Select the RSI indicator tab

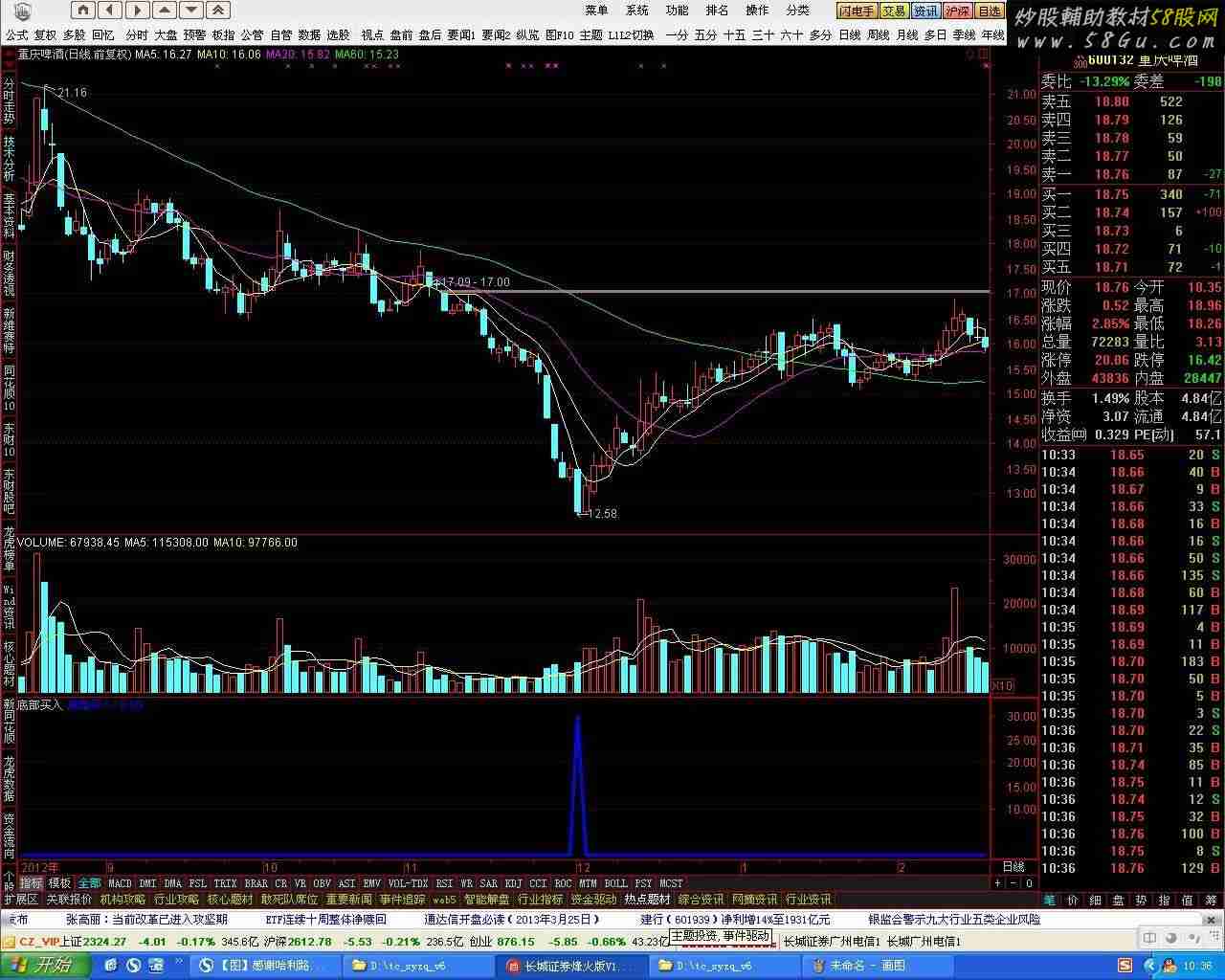pyautogui.click(x=444, y=883)
